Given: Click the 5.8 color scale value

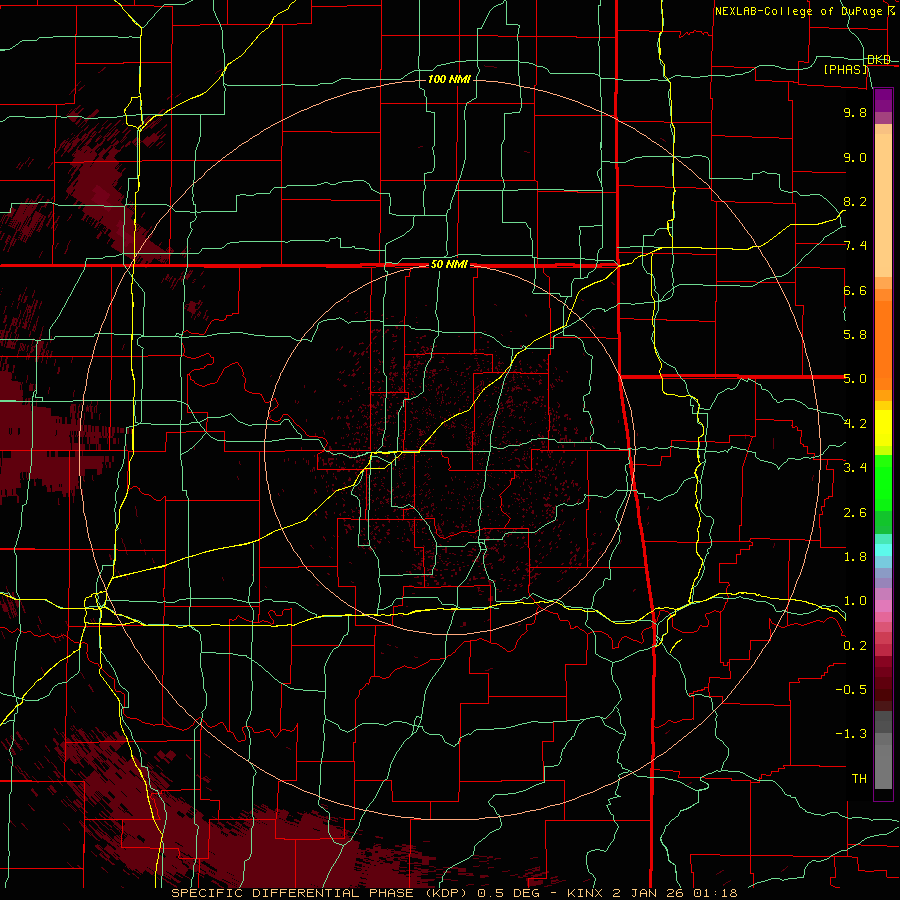Looking at the screenshot, I should (855, 335).
